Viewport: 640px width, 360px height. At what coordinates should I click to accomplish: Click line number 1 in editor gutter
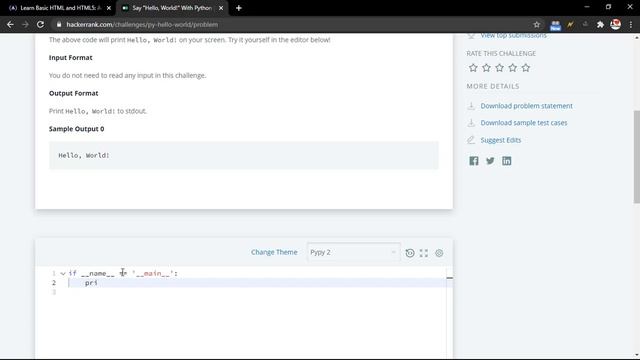(53, 273)
